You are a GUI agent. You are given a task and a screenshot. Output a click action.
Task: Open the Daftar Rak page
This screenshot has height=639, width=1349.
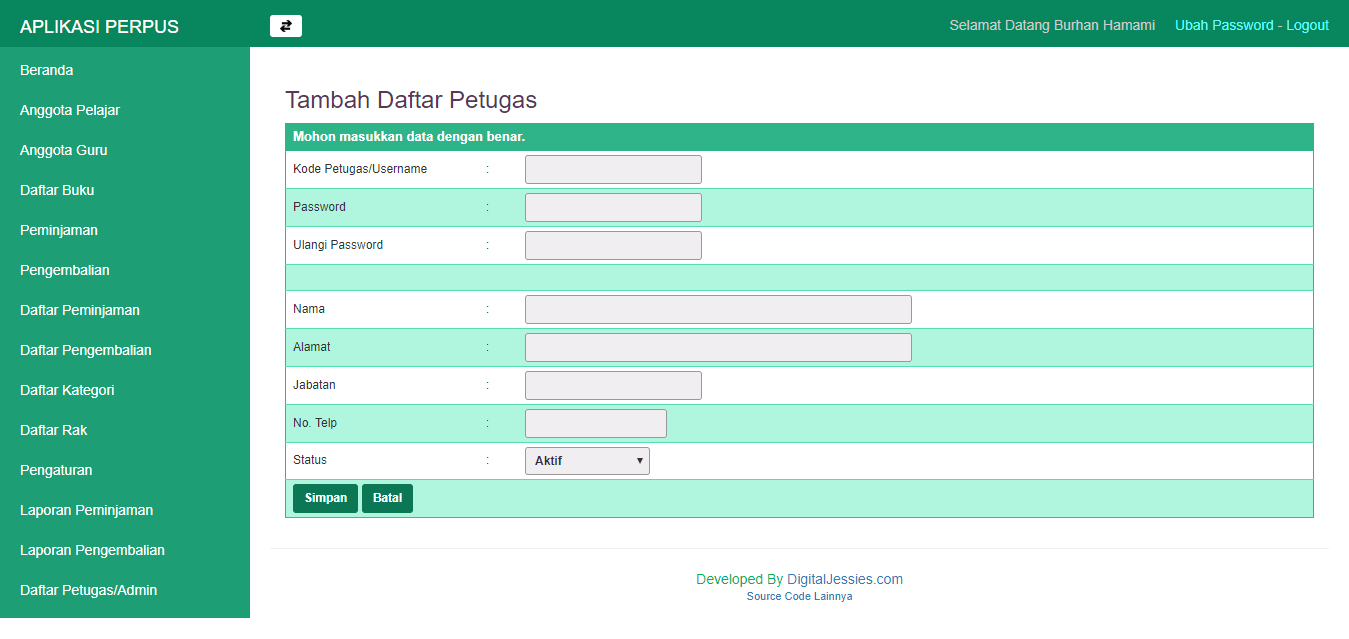click(x=52, y=430)
